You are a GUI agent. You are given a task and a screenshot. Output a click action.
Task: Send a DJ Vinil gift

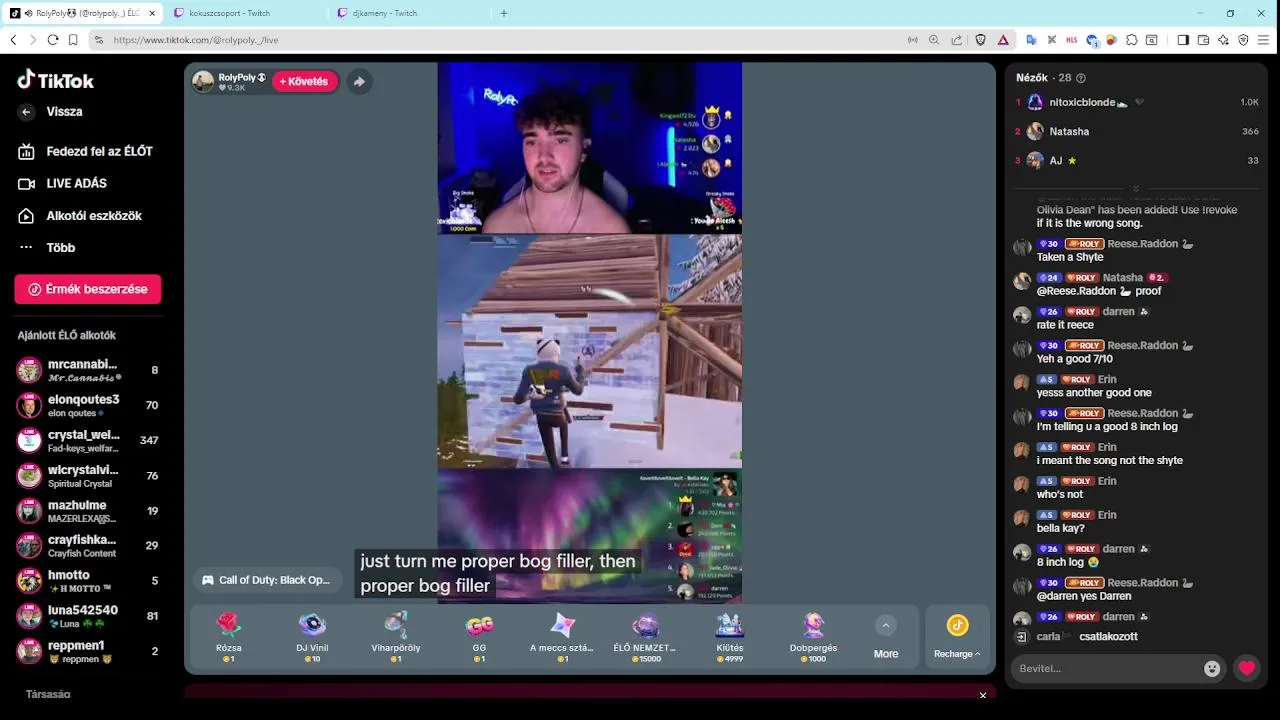tap(312, 638)
